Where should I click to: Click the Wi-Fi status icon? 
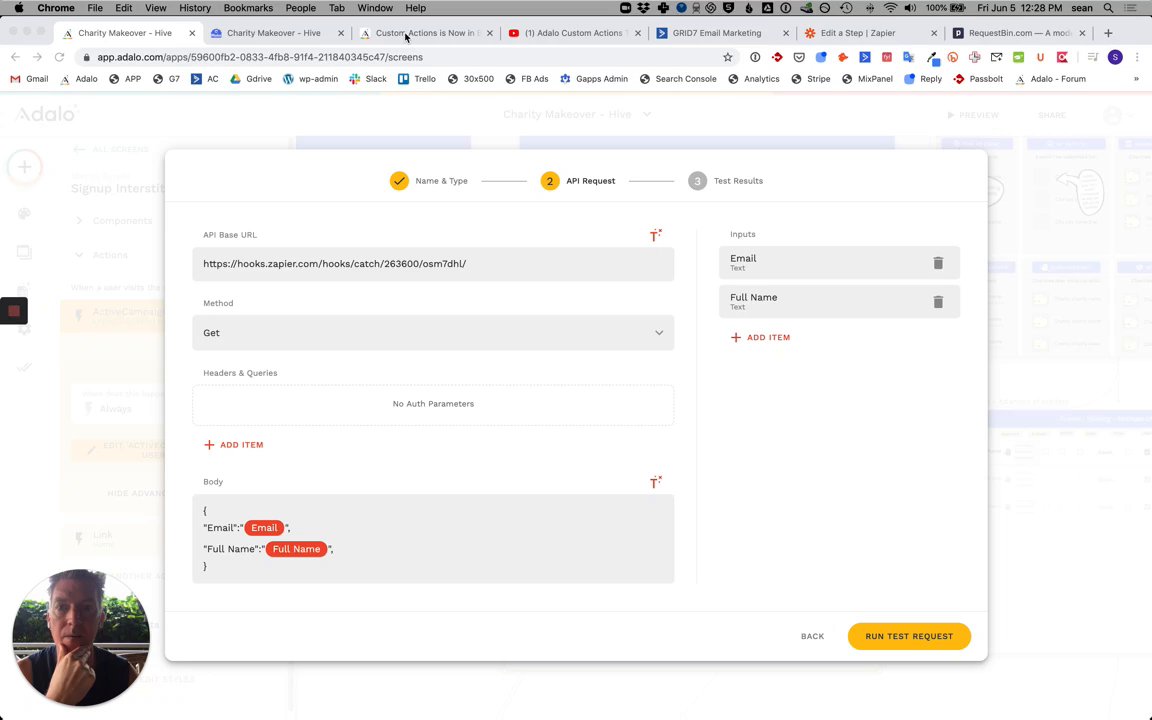[x=890, y=8]
